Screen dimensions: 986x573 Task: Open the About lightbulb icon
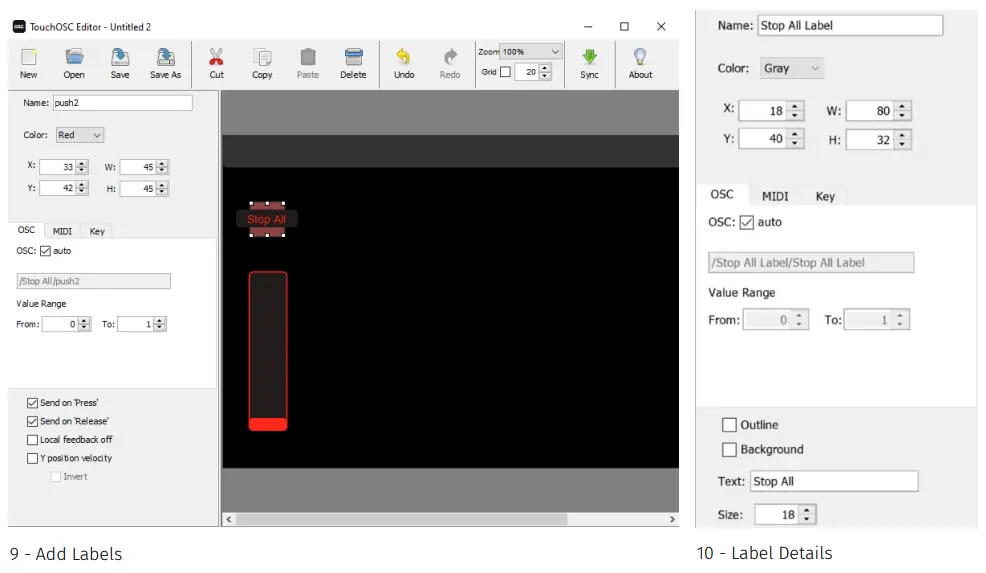pos(640,58)
